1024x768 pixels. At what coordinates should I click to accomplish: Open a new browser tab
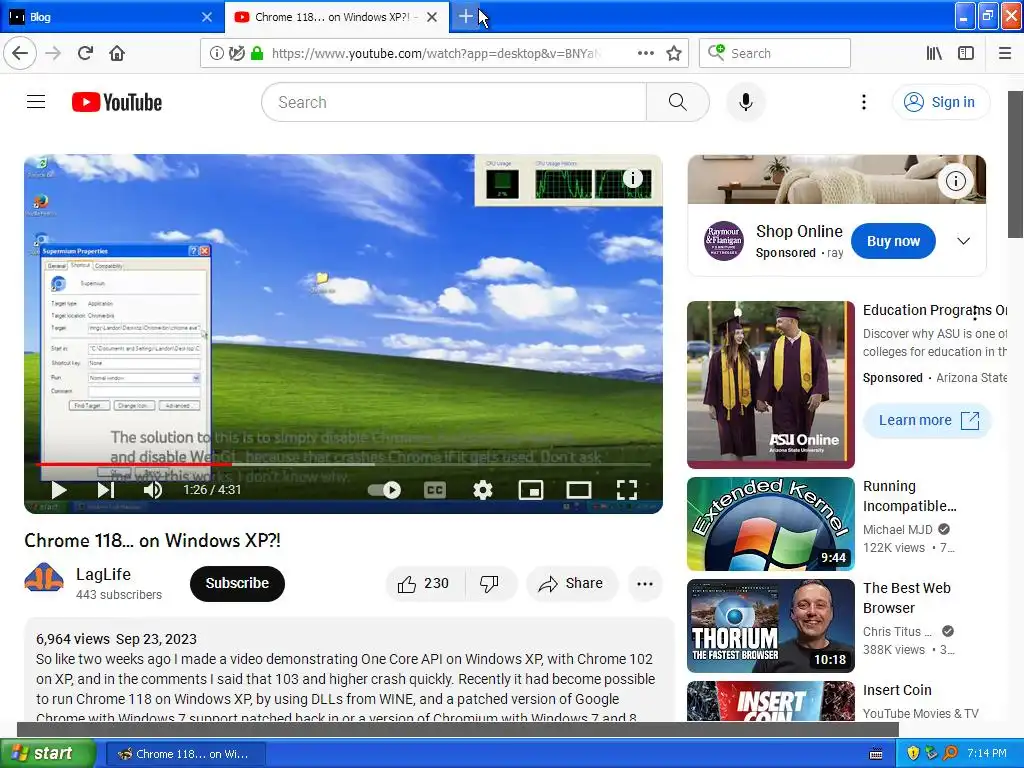pyautogui.click(x=465, y=16)
